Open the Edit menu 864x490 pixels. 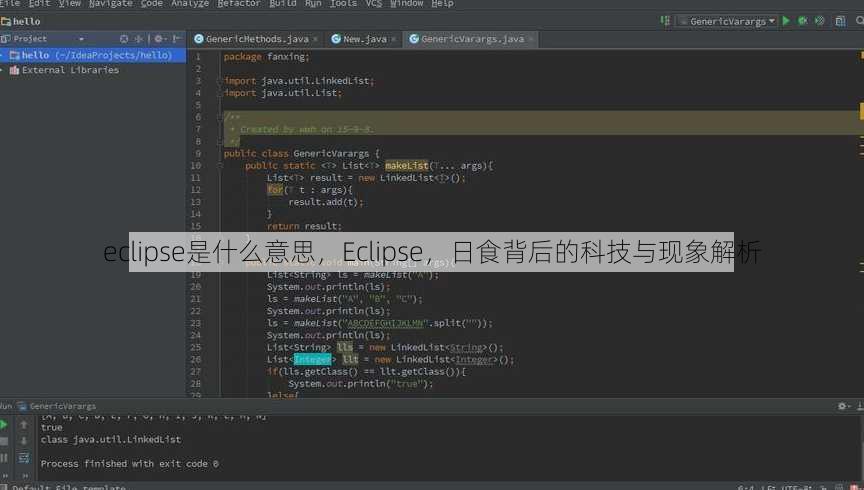(x=39, y=4)
